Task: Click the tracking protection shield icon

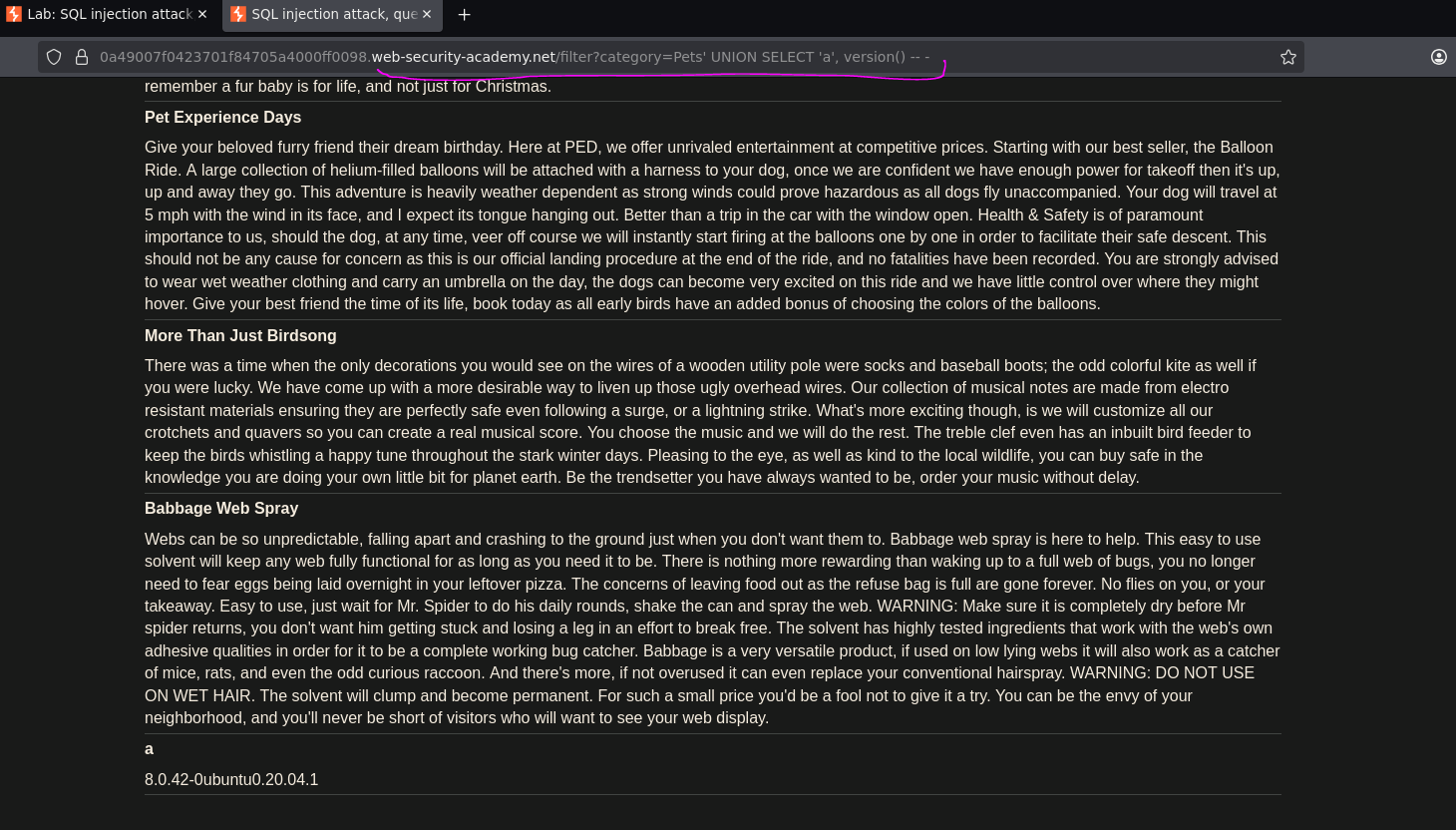Action: (x=55, y=57)
